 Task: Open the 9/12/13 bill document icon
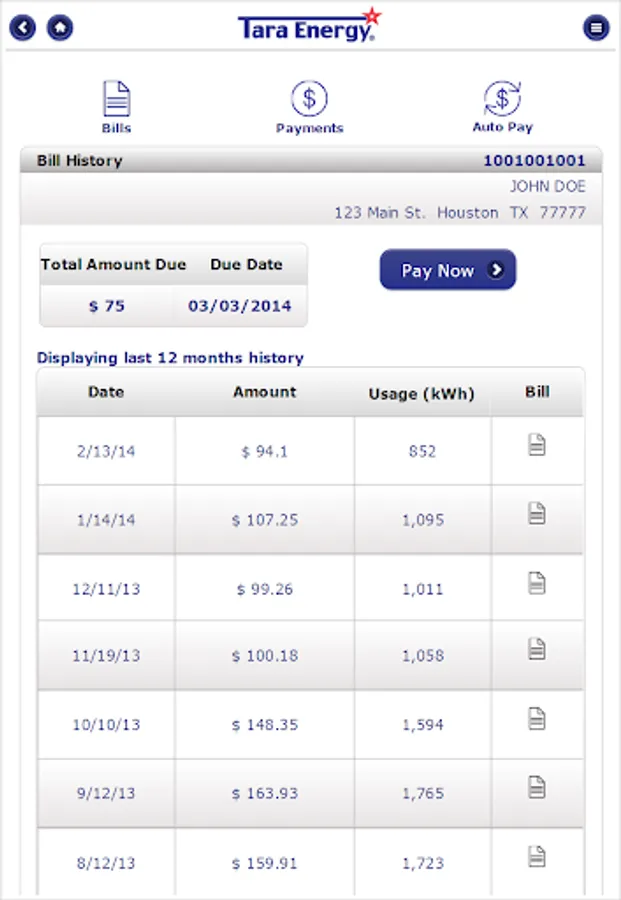click(x=537, y=787)
